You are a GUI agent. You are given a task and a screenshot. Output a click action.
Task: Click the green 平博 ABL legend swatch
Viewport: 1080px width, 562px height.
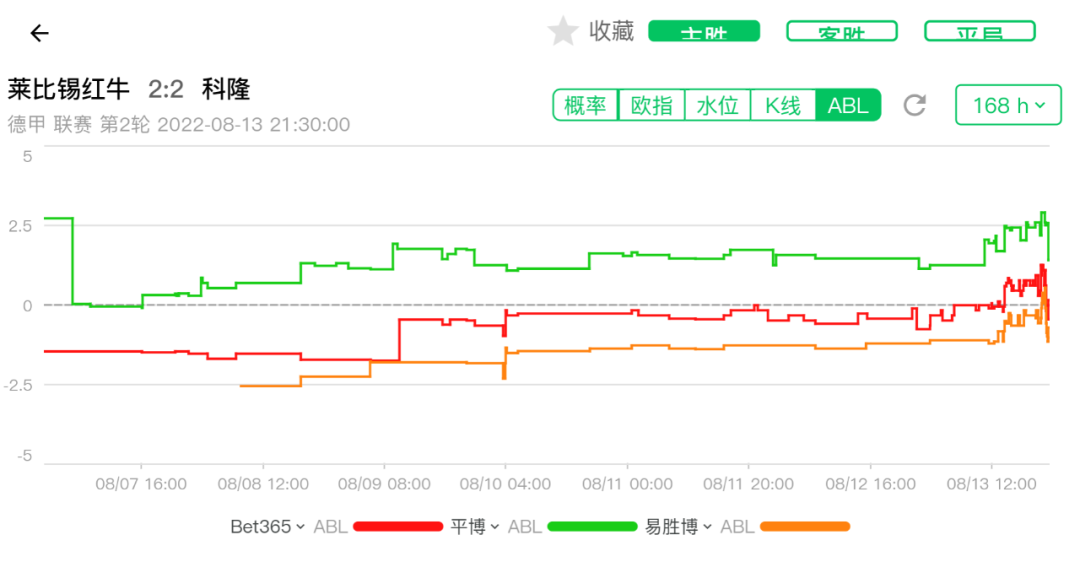point(592,526)
